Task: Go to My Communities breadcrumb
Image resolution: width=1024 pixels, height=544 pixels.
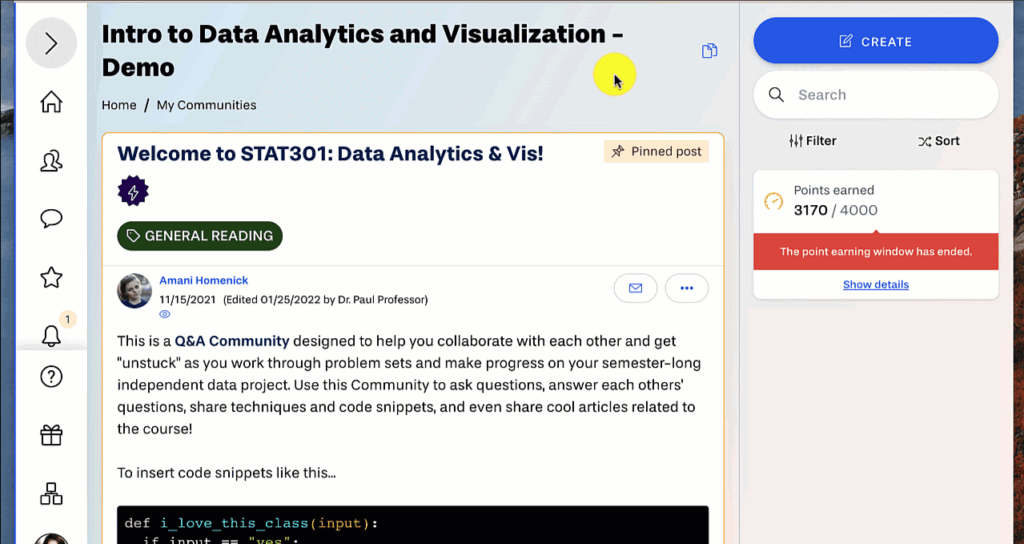Action: (206, 105)
